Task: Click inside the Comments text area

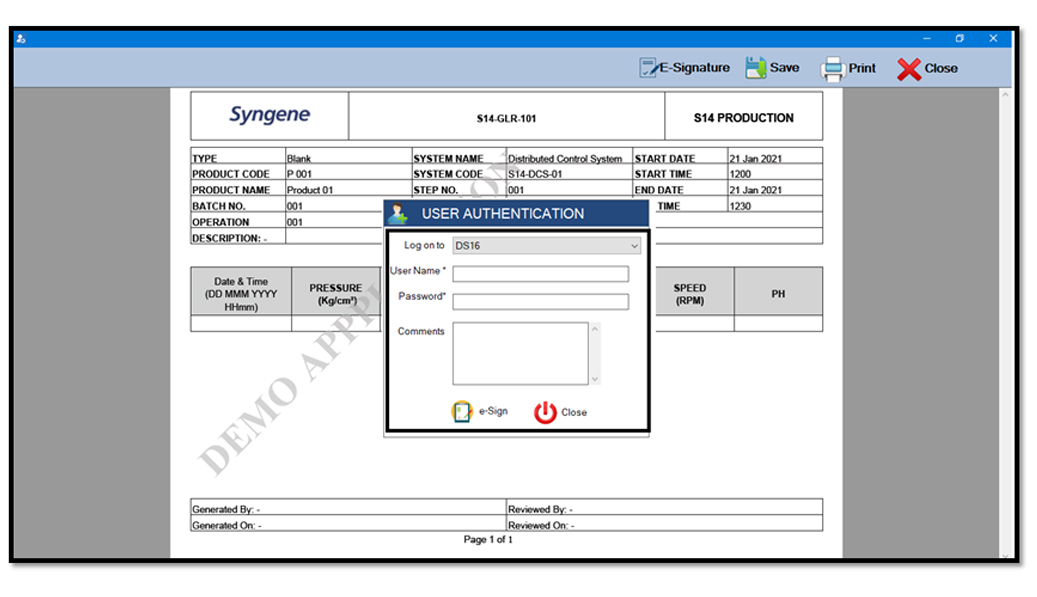Action: [x=520, y=353]
